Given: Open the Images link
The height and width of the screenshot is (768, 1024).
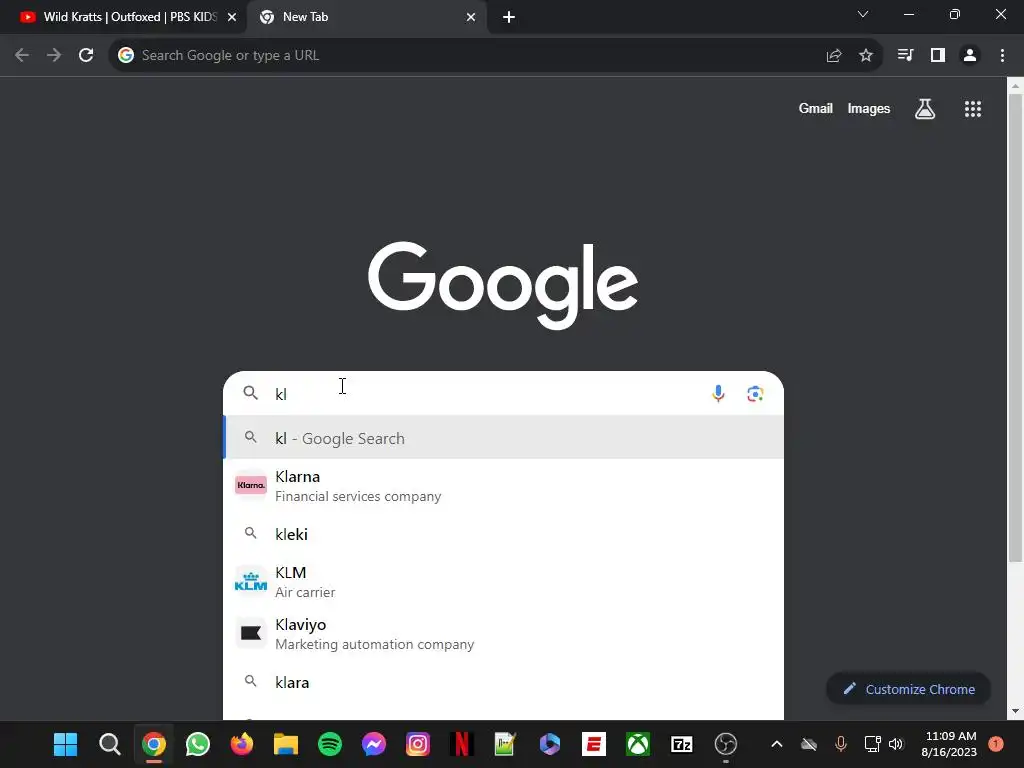Looking at the screenshot, I should (869, 108).
